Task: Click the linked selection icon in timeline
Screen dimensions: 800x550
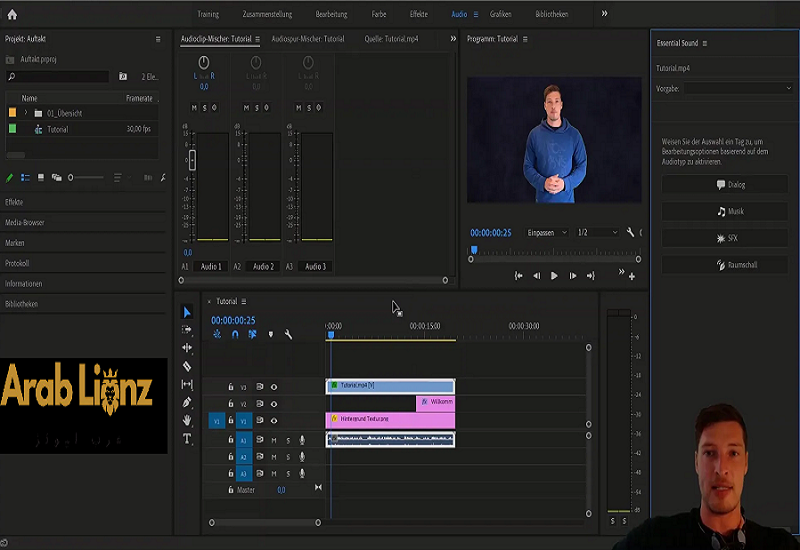Action: pyautogui.click(x=253, y=335)
